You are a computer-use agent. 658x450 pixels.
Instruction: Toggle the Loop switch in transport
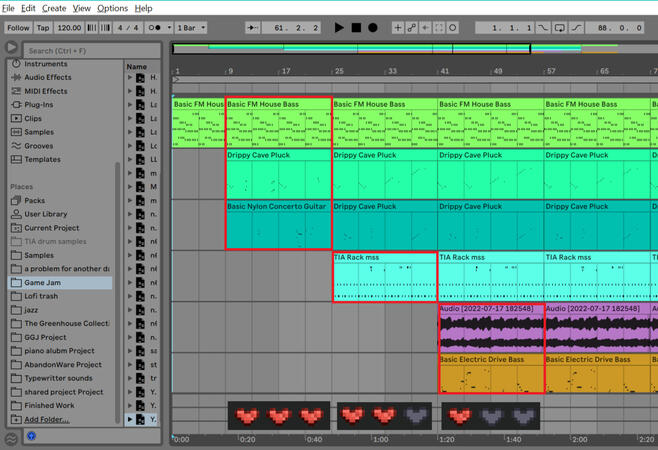click(559, 28)
